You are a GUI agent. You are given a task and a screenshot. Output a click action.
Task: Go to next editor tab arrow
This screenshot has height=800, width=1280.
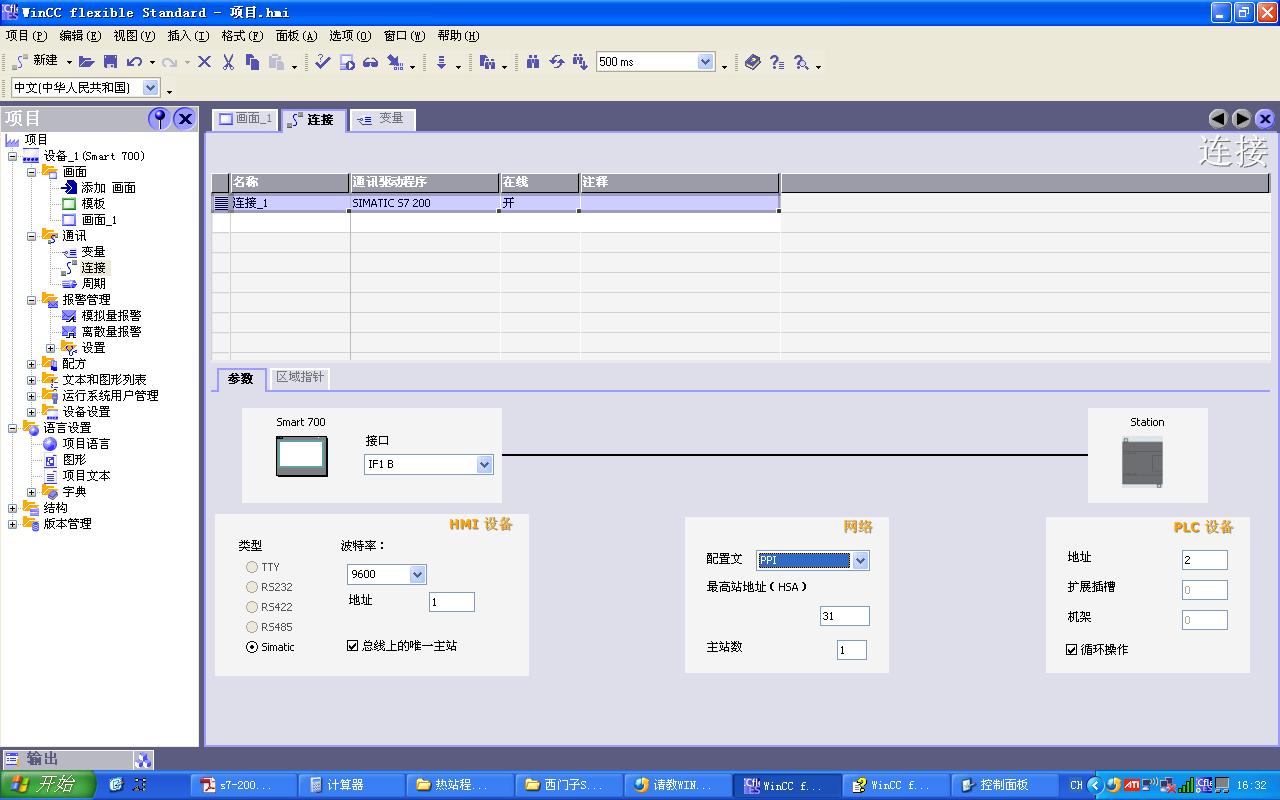[1241, 119]
